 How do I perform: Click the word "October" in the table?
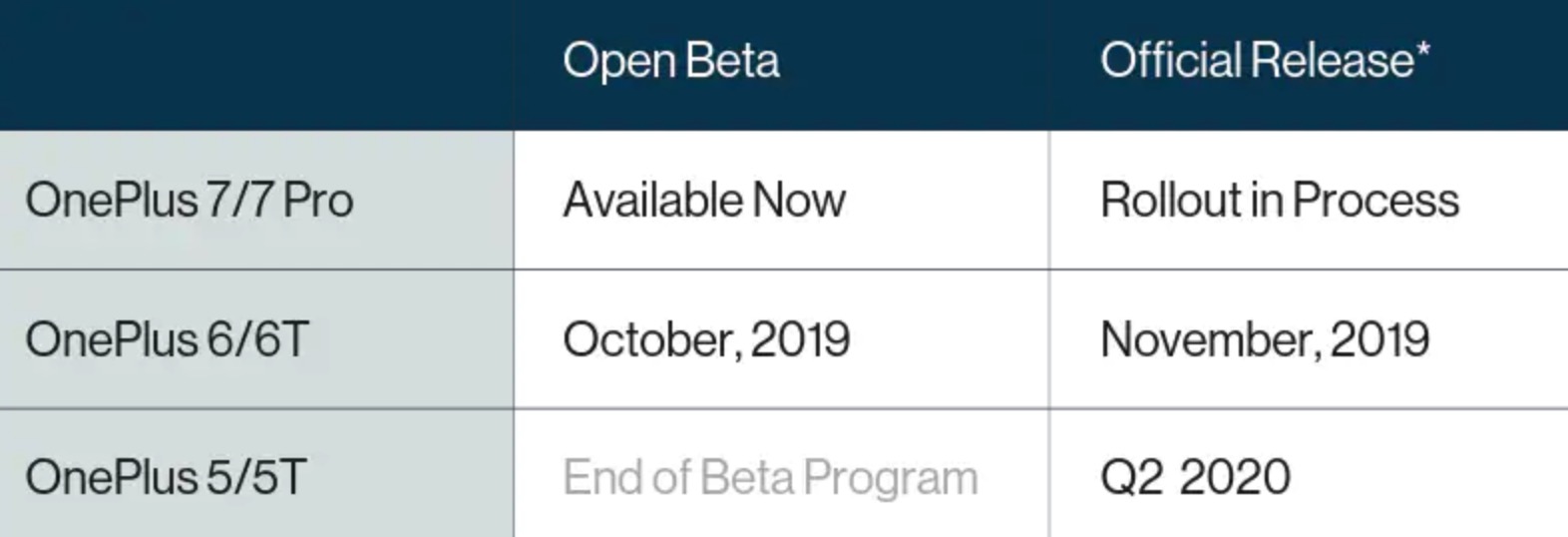(650, 339)
